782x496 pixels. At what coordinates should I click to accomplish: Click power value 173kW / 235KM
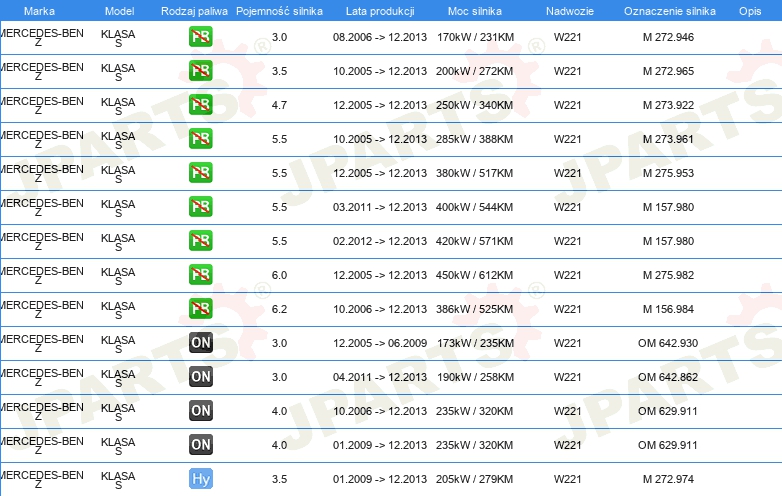[x=475, y=343]
